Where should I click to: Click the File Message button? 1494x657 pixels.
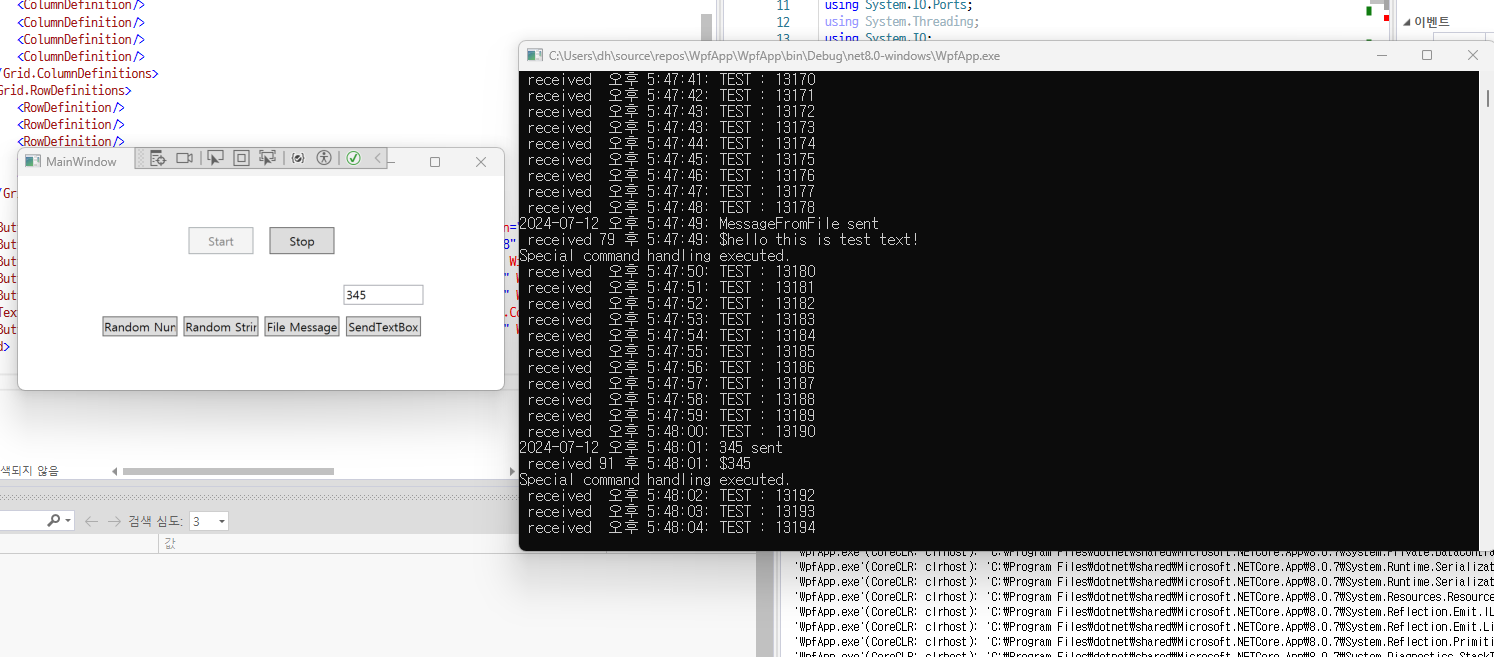click(x=302, y=327)
